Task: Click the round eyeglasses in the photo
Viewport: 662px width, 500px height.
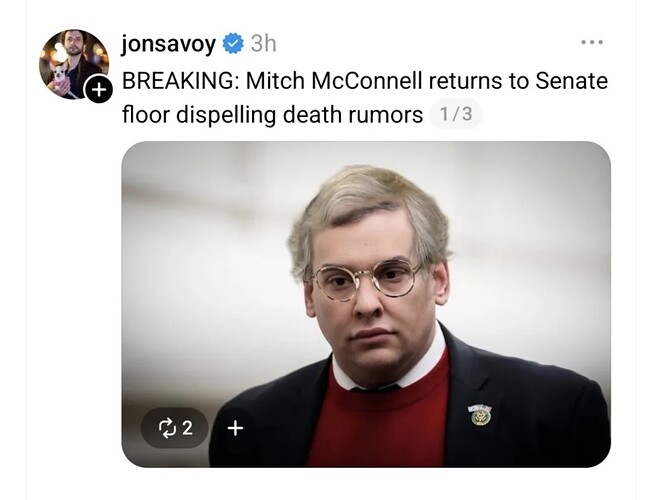Action: pyautogui.click(x=366, y=279)
